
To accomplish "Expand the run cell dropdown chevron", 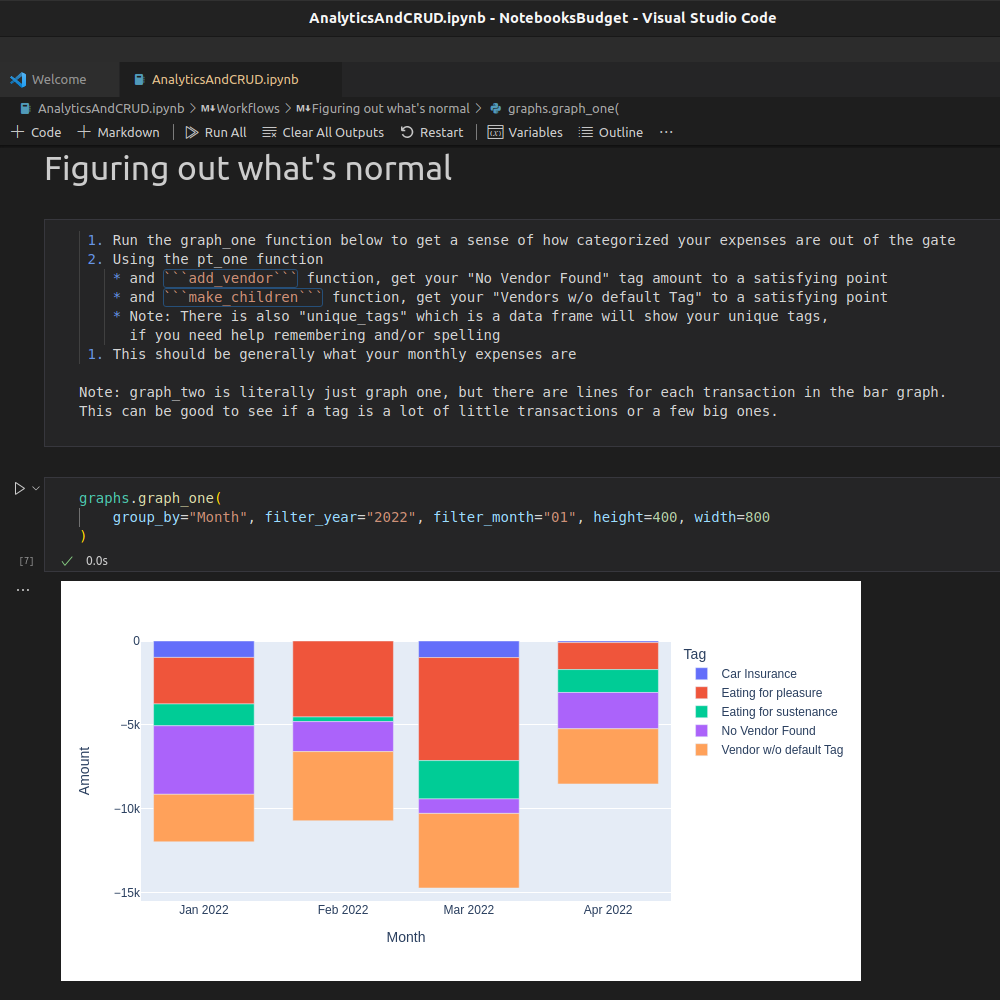I will pos(36,489).
